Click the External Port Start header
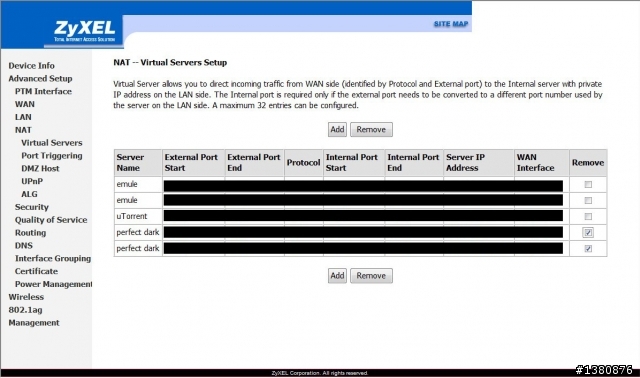This screenshot has width=640, height=378. (193, 162)
